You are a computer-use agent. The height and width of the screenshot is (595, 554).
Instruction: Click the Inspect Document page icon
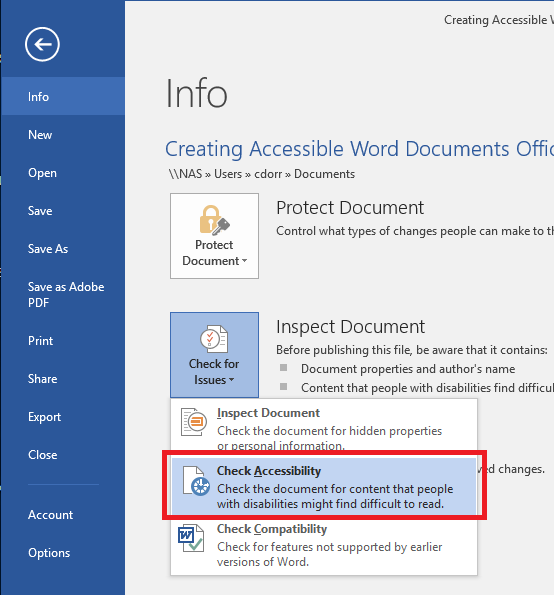click(x=194, y=422)
